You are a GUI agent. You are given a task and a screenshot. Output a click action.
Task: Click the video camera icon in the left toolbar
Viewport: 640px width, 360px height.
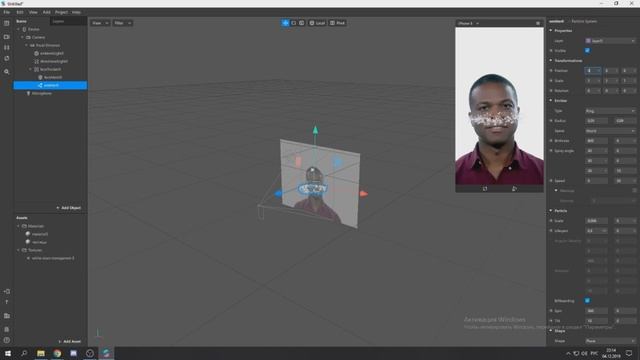pyautogui.click(x=7, y=37)
